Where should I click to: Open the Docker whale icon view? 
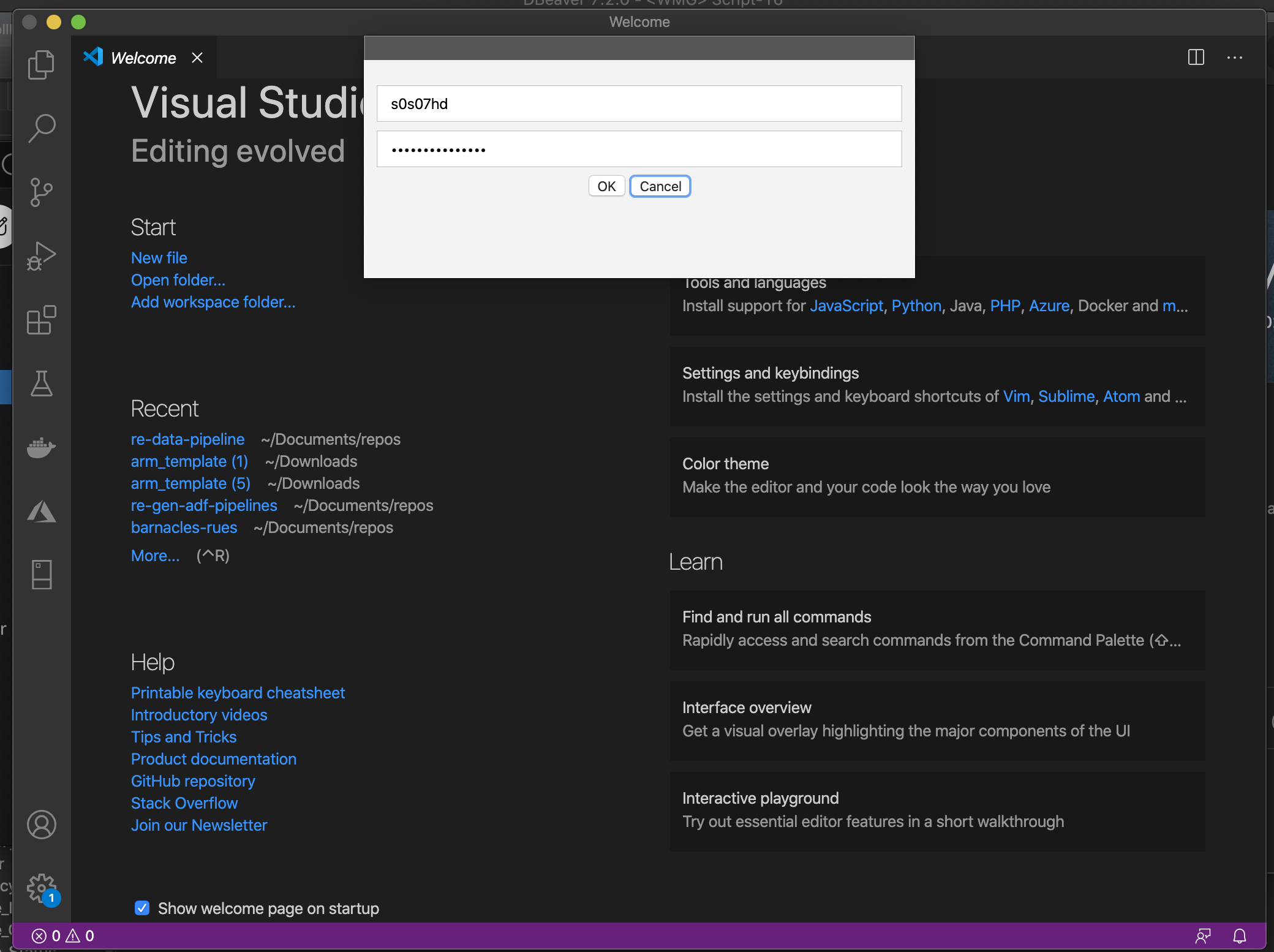(x=41, y=447)
